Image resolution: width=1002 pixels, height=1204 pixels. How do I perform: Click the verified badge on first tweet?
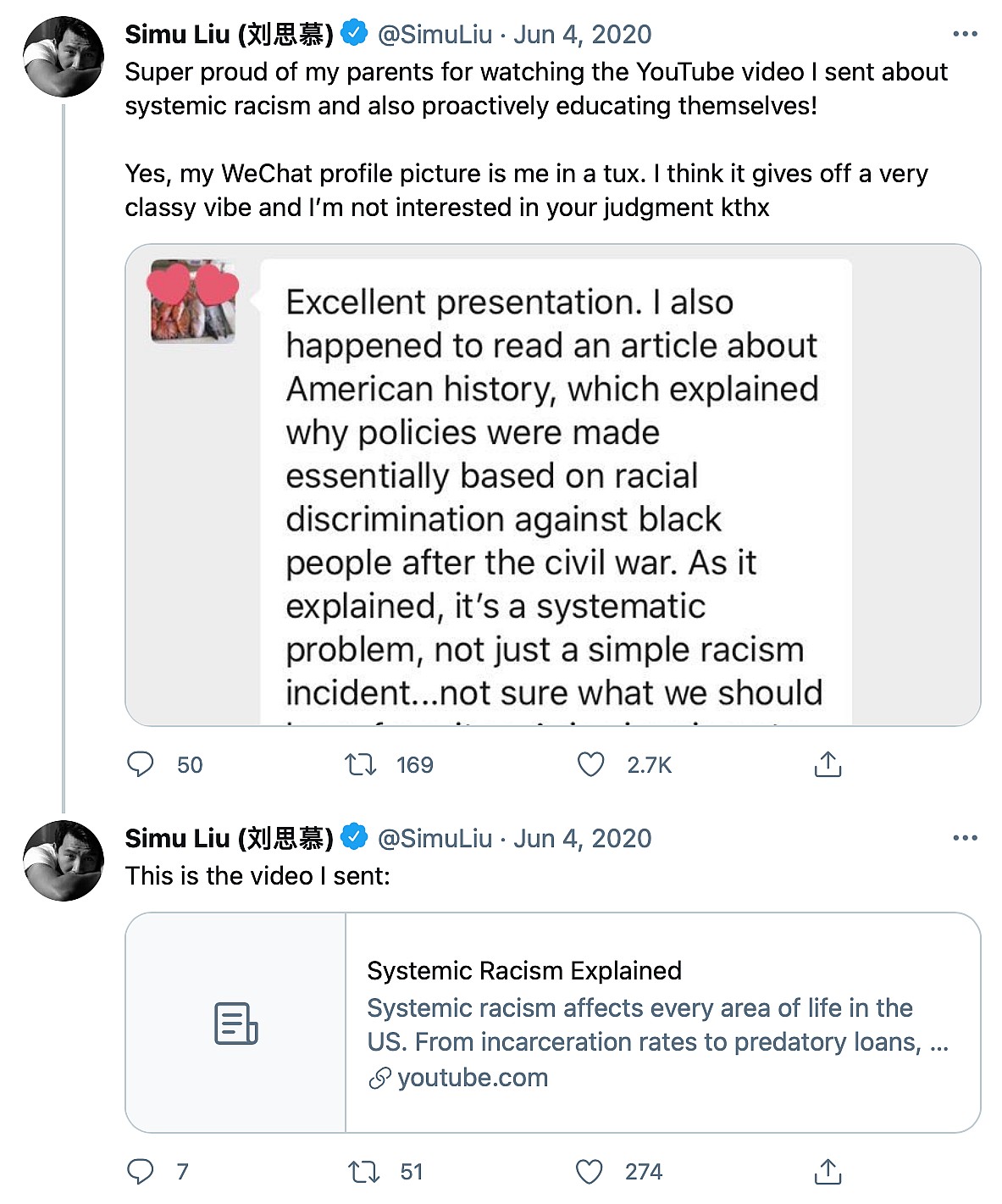(354, 33)
